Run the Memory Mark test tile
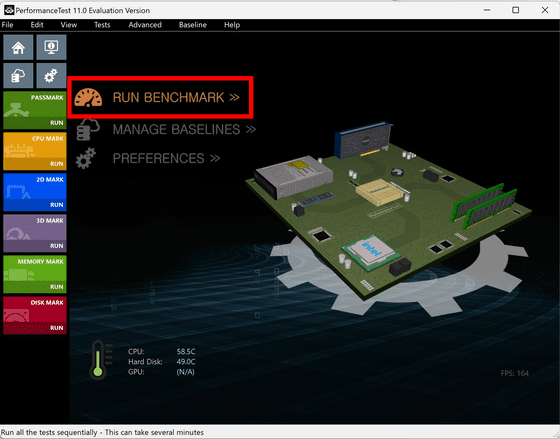560x439 pixels. click(x=35, y=274)
